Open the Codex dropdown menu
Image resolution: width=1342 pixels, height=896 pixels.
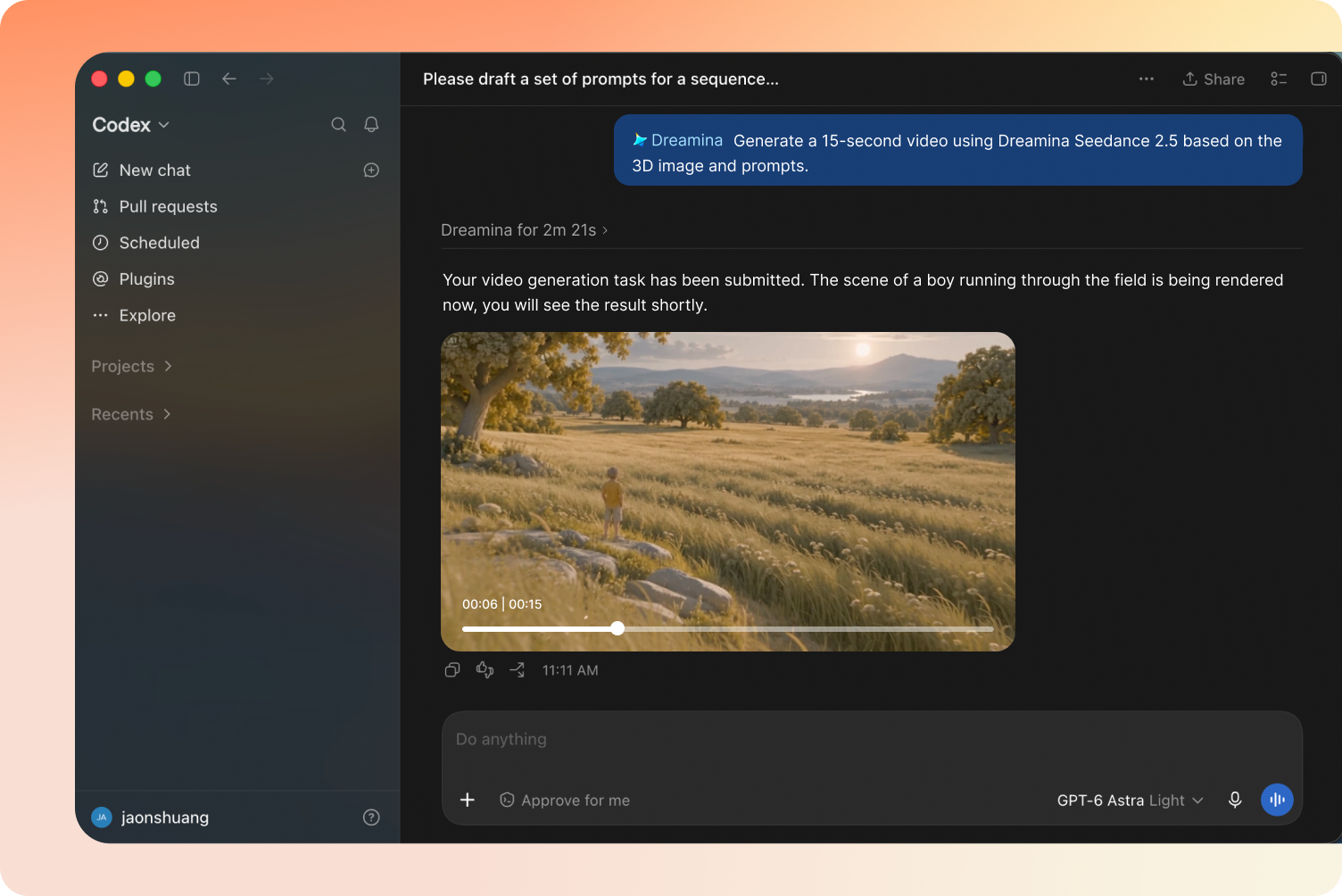tap(131, 125)
